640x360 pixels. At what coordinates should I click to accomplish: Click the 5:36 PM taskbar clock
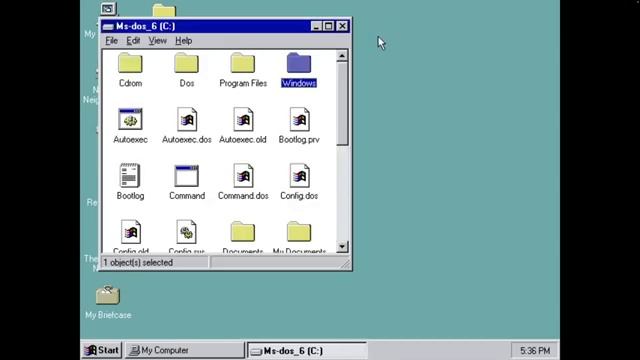tap(535, 351)
